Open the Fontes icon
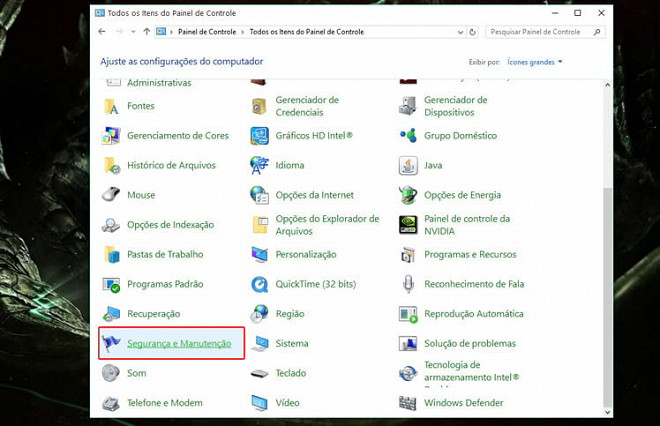This screenshot has width=660, height=426. click(112, 106)
